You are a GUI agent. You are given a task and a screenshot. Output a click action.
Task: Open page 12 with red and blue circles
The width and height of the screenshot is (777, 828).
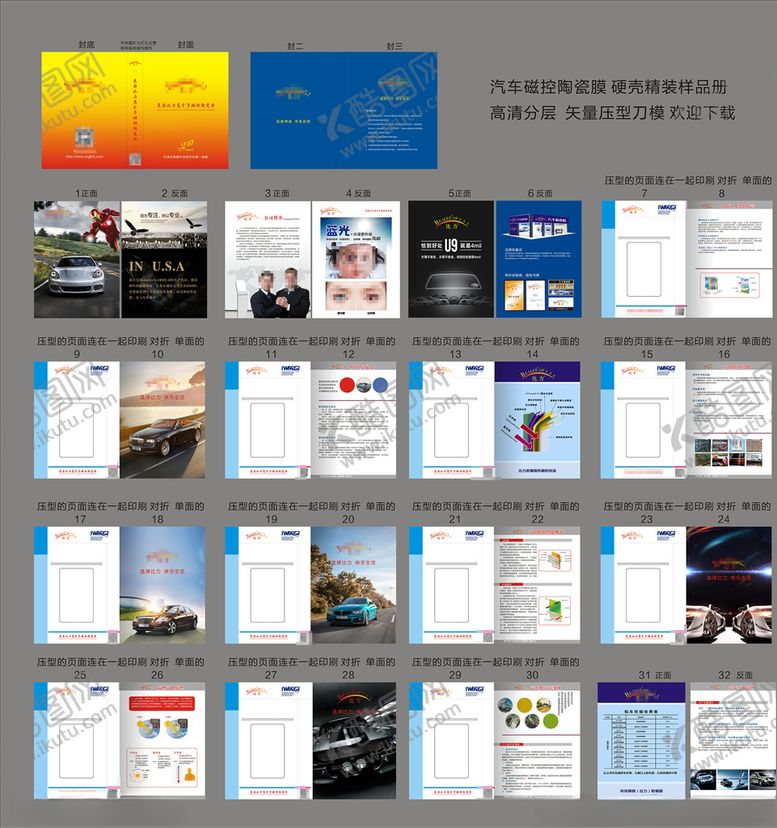click(x=354, y=420)
